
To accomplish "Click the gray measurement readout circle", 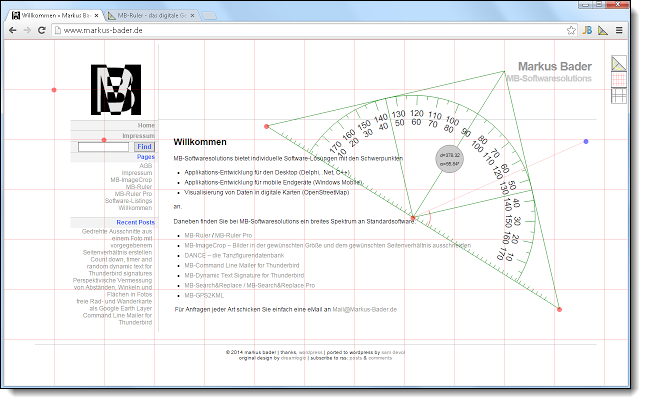I will pyautogui.click(x=449, y=159).
